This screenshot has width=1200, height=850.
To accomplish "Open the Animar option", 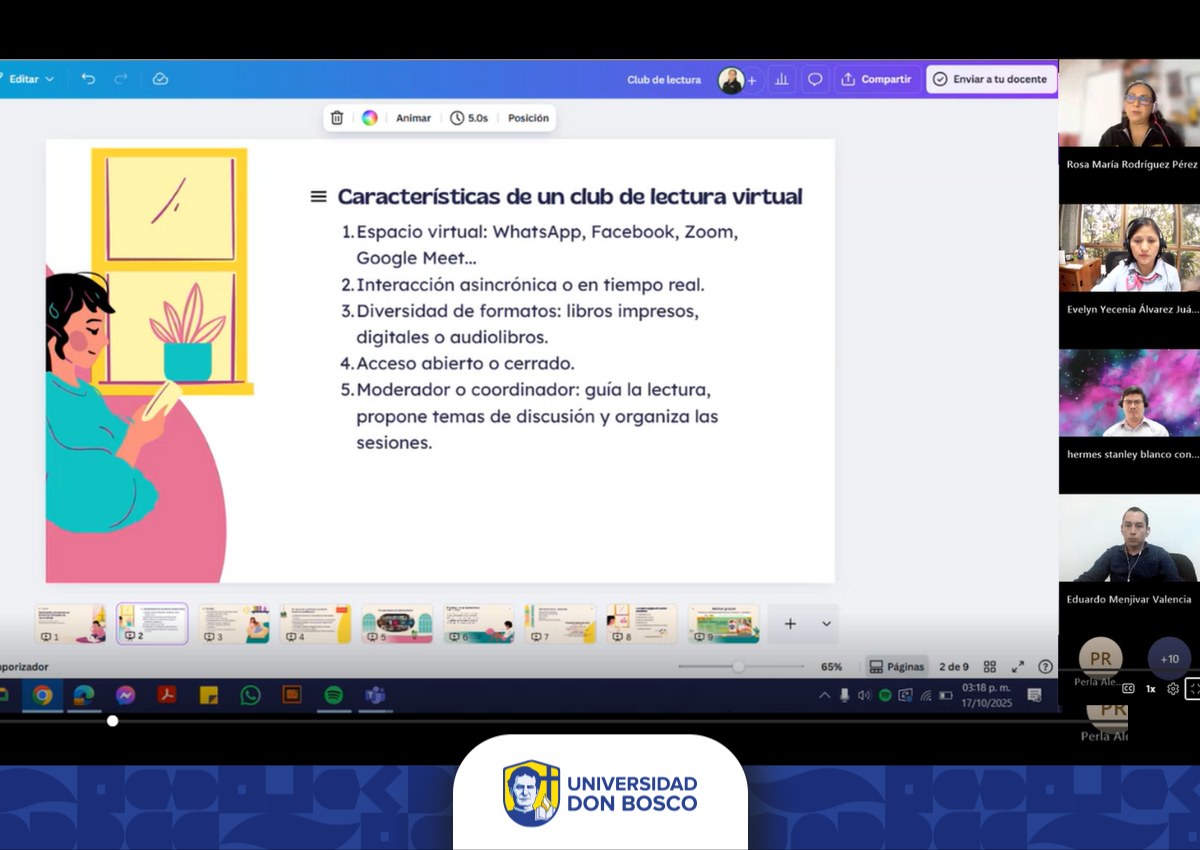I will pyautogui.click(x=413, y=118).
